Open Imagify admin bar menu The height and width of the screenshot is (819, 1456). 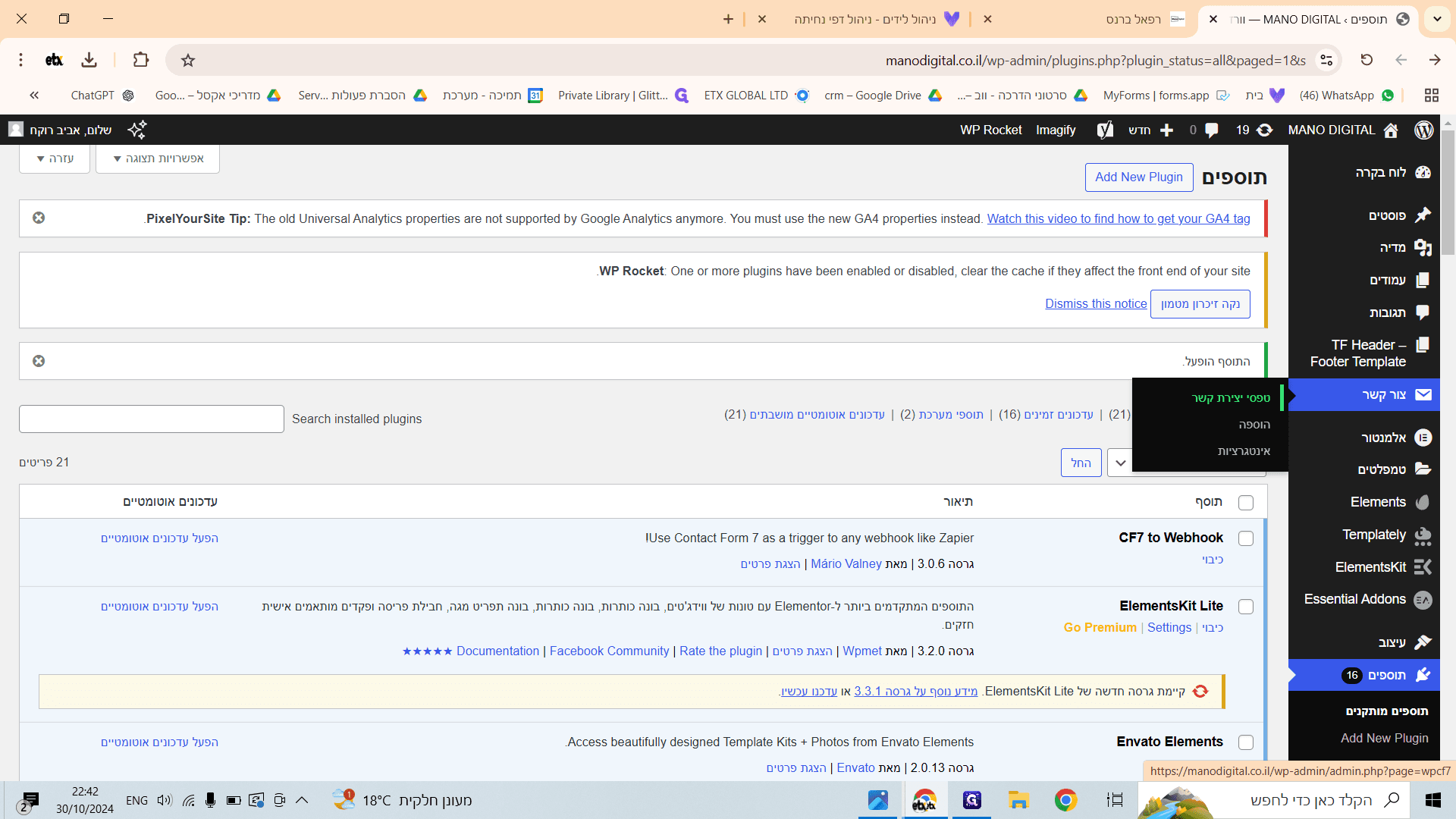pos(1056,130)
